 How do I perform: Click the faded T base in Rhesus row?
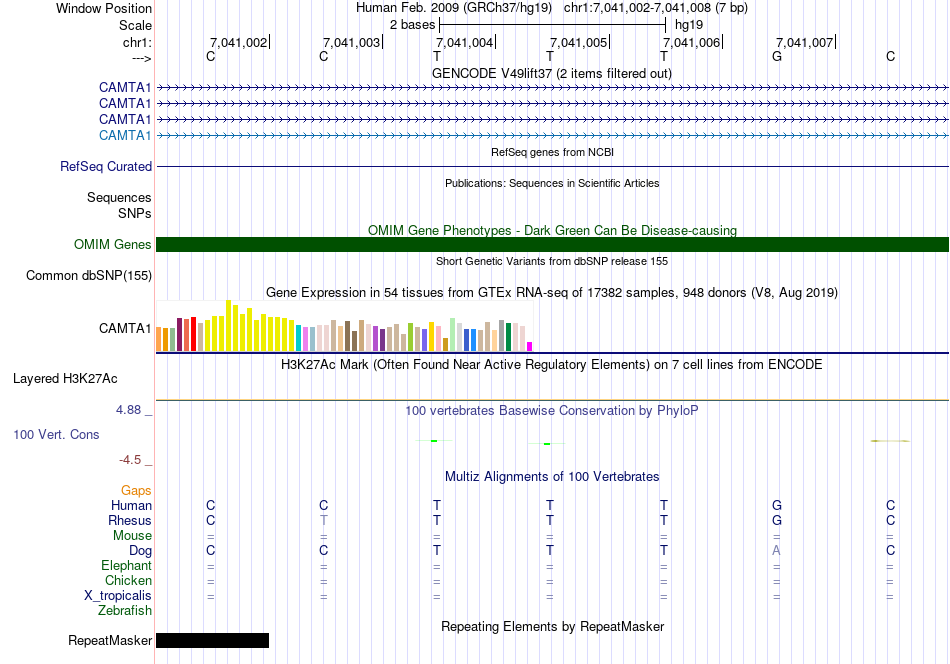click(x=324, y=520)
